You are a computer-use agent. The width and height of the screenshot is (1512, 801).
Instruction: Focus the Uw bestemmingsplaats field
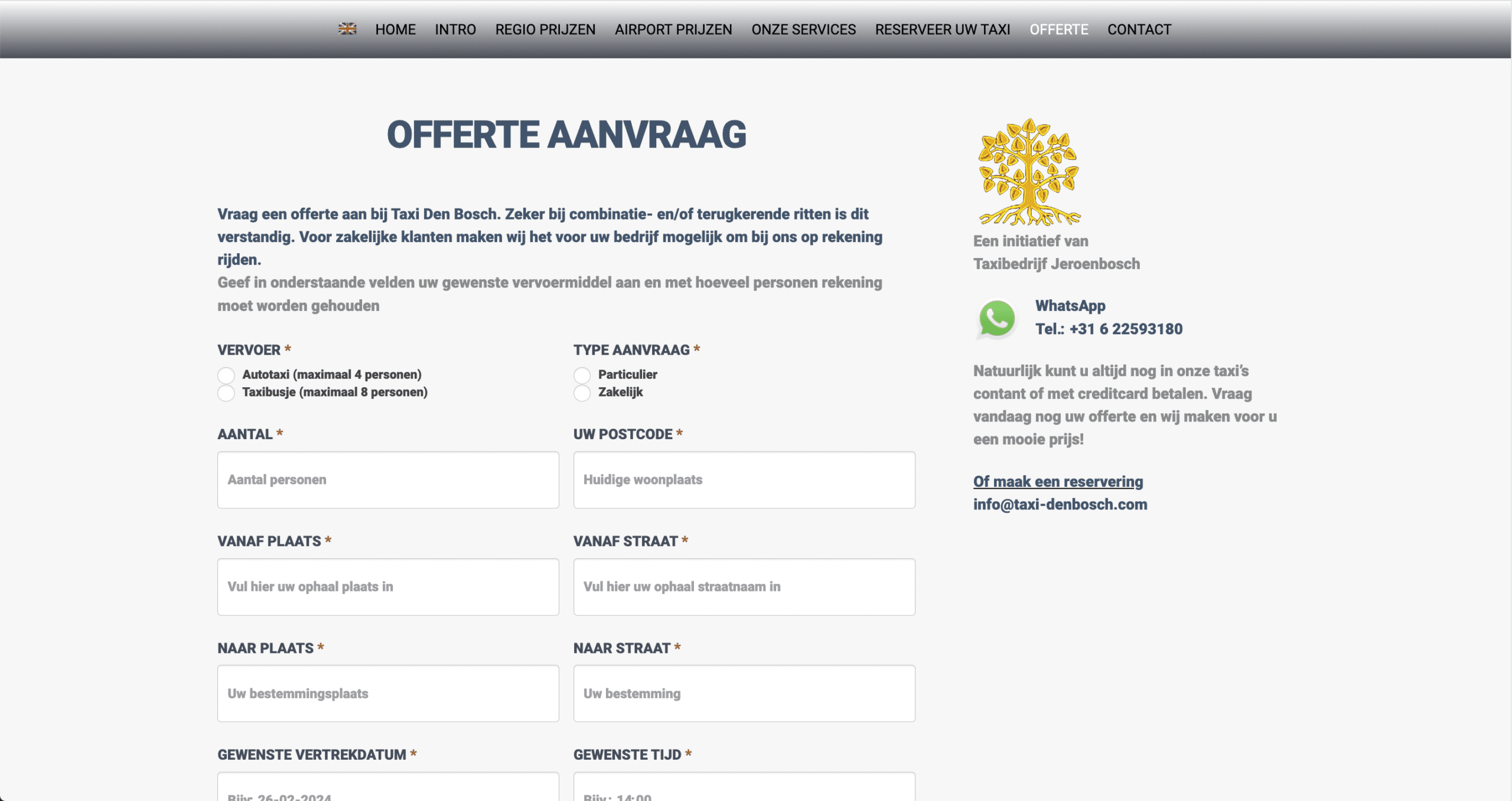(x=388, y=694)
